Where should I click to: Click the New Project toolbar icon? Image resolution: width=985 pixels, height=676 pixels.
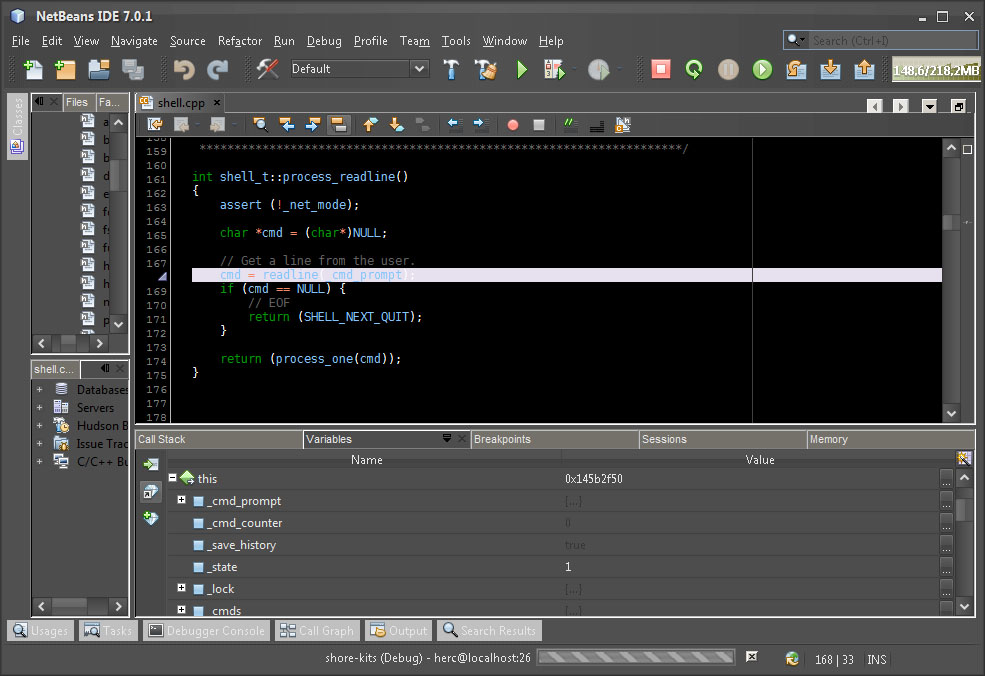(x=65, y=69)
